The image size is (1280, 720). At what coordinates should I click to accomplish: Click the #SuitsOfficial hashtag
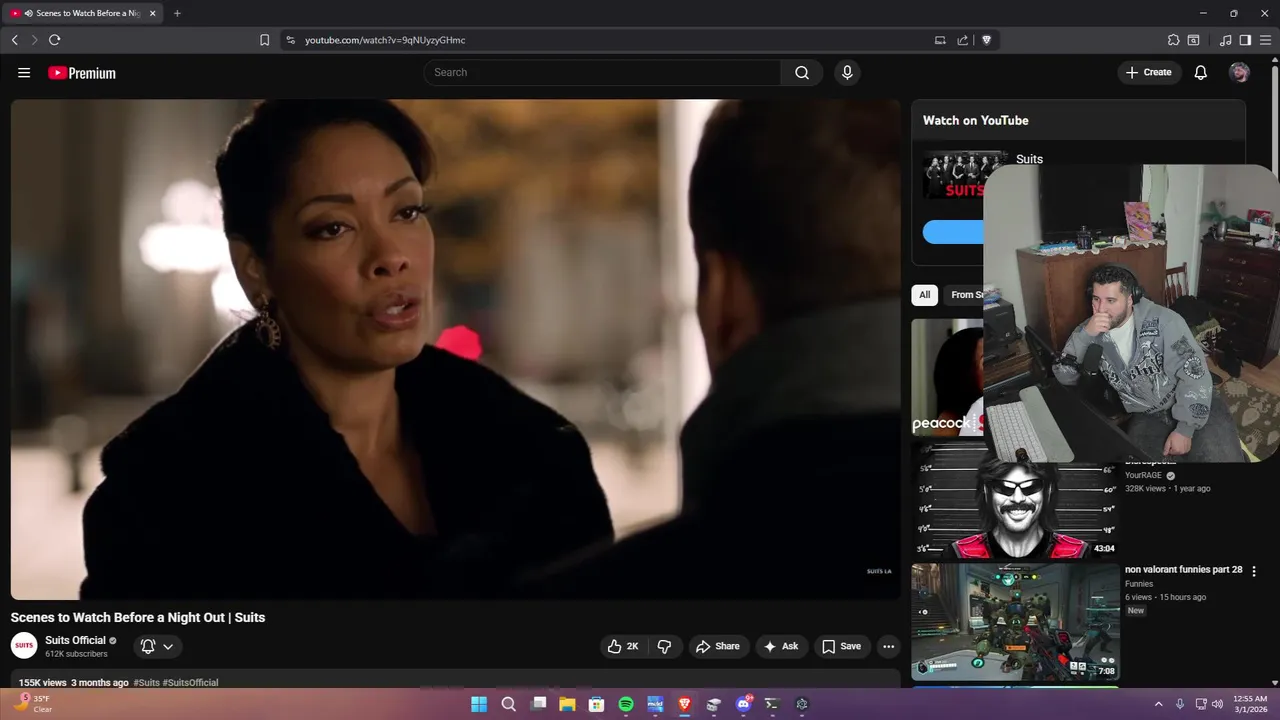tap(190, 682)
